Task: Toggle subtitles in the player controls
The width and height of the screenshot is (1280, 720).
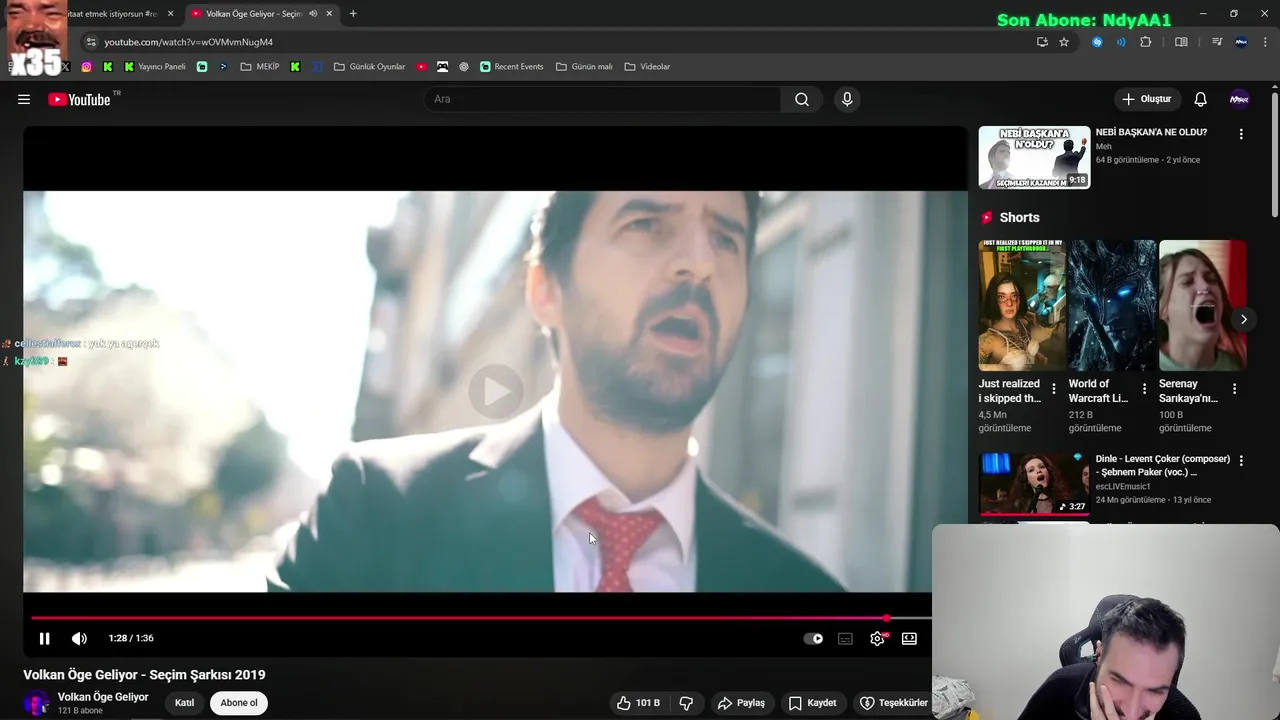Action: click(x=845, y=638)
